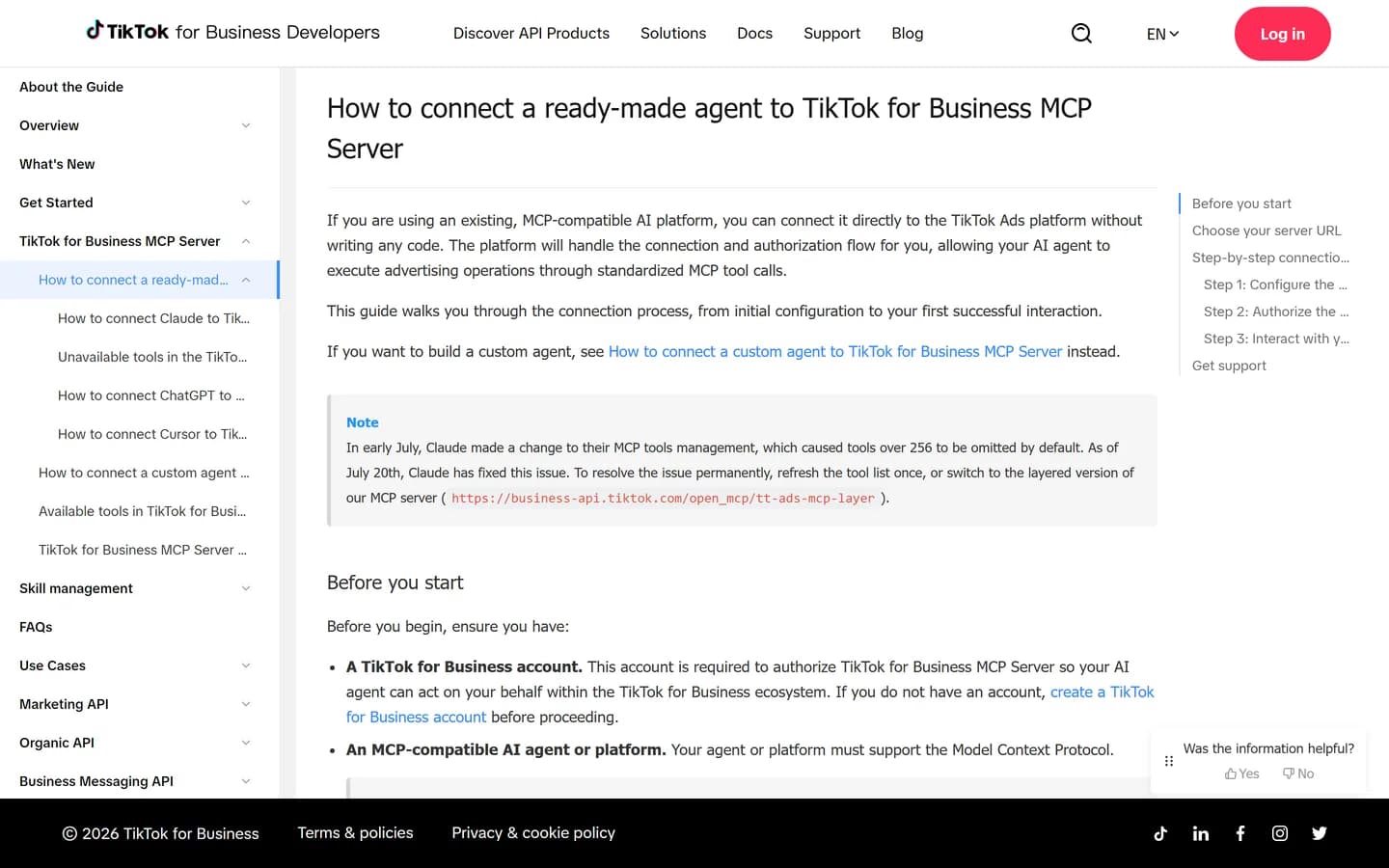Expand the Marketing API section
Viewport: 1389px width, 868px height.
(x=246, y=704)
